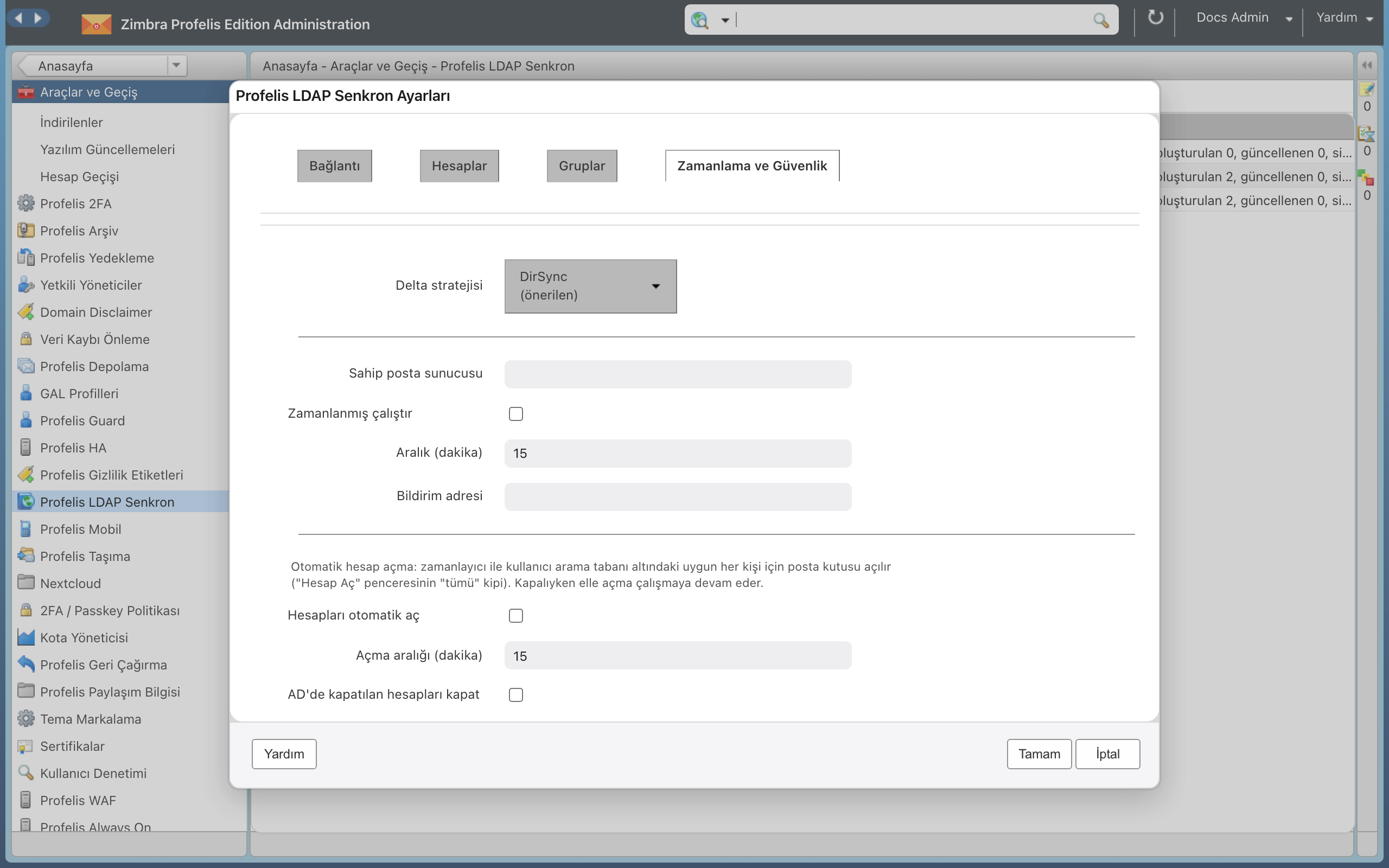The image size is (1389, 868).
Task: Click the Domain Disclaimer icon
Action: [26, 312]
